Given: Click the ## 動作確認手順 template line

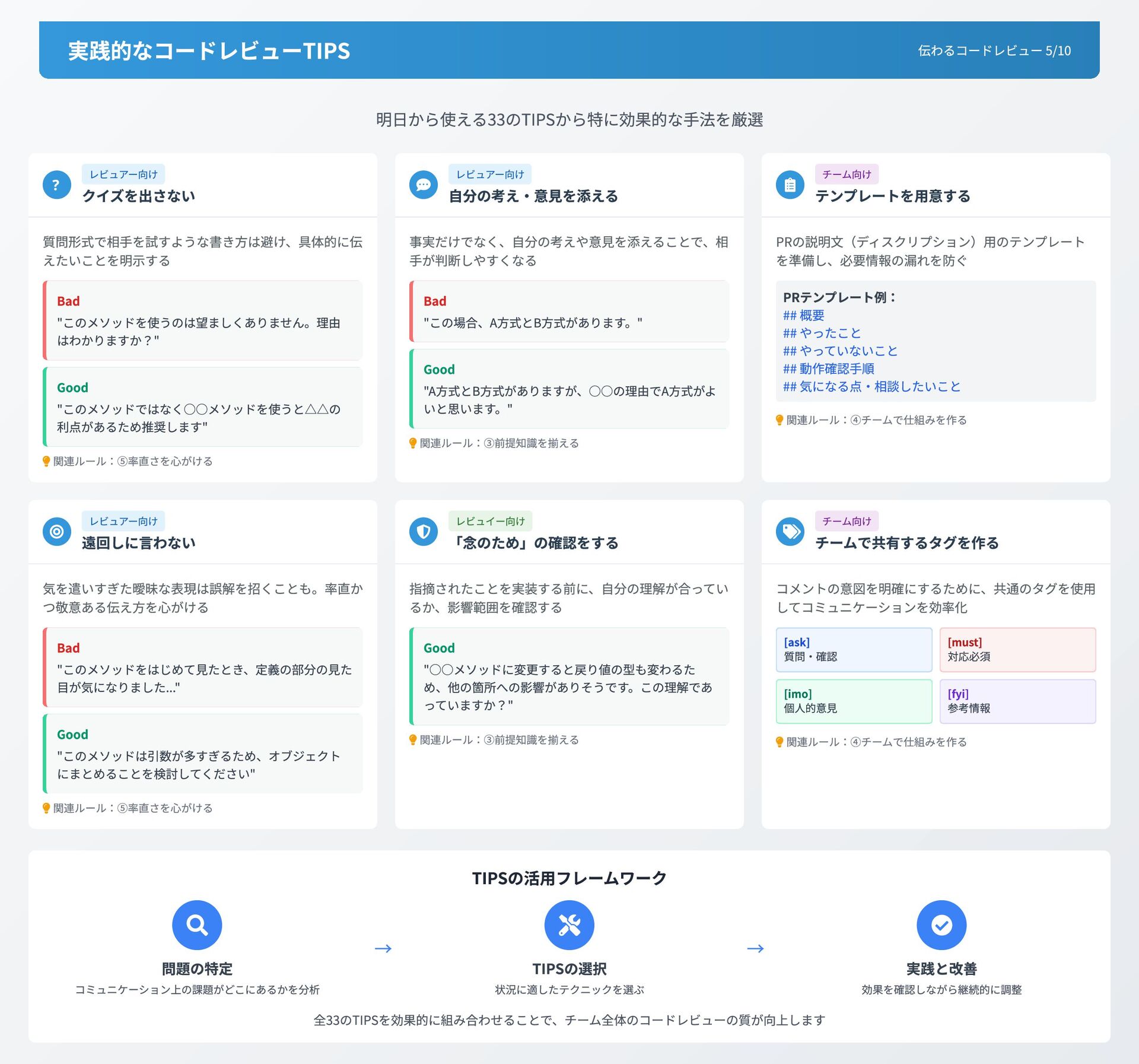Looking at the screenshot, I should pos(828,369).
